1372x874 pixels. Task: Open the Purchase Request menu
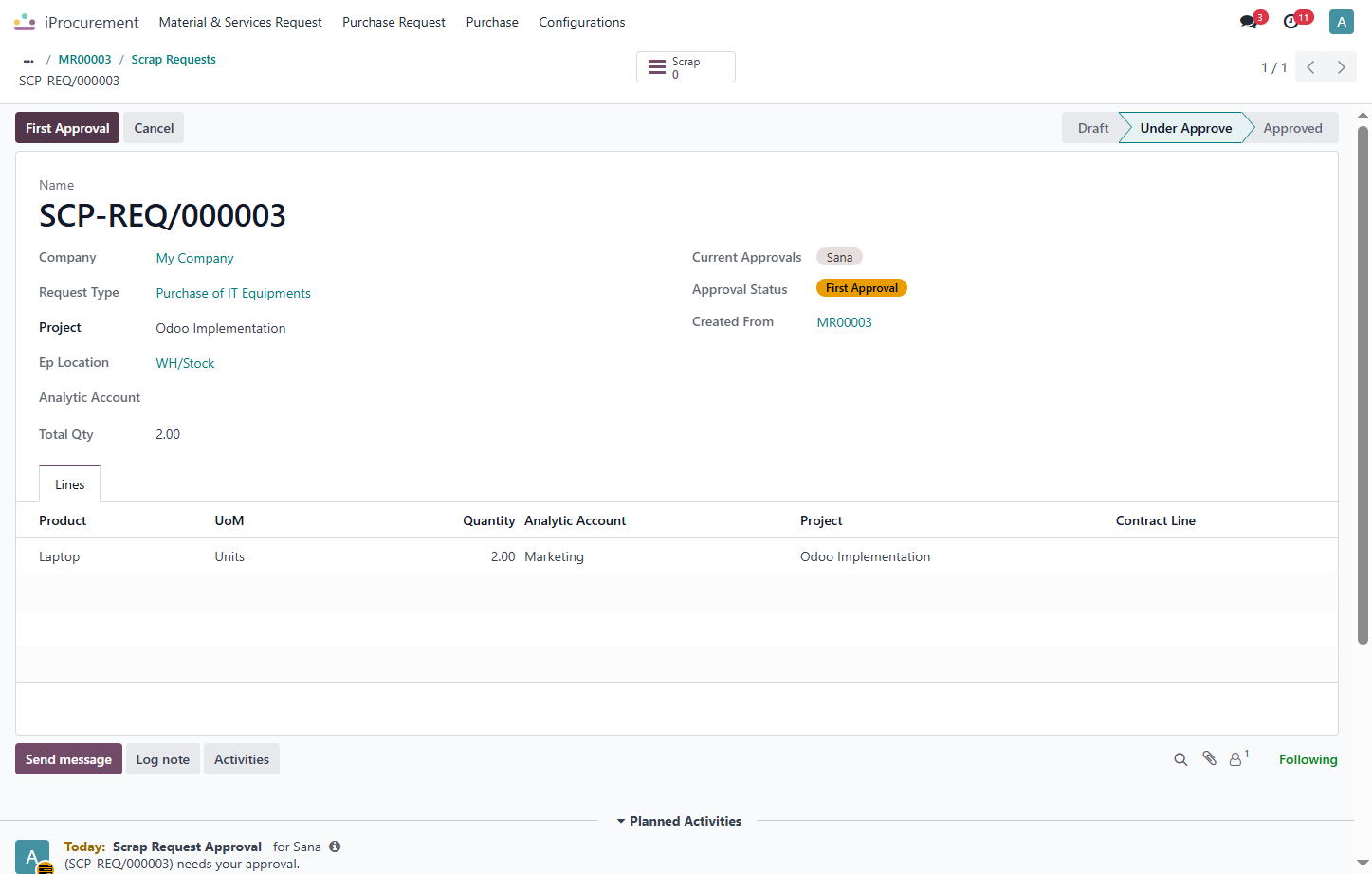(x=393, y=22)
